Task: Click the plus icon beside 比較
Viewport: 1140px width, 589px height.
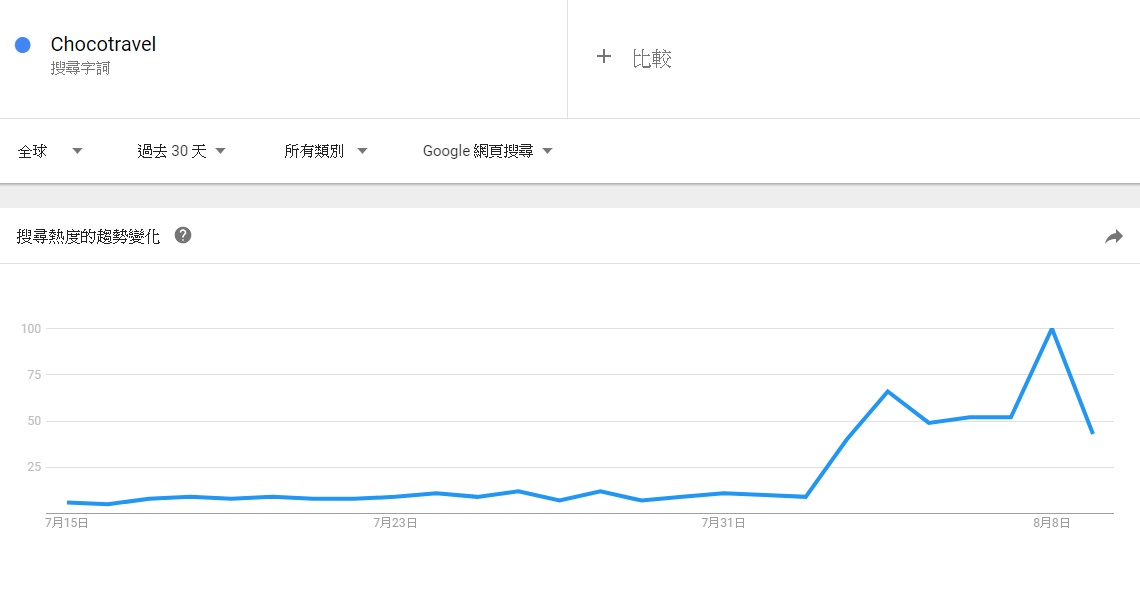Action: click(x=603, y=57)
